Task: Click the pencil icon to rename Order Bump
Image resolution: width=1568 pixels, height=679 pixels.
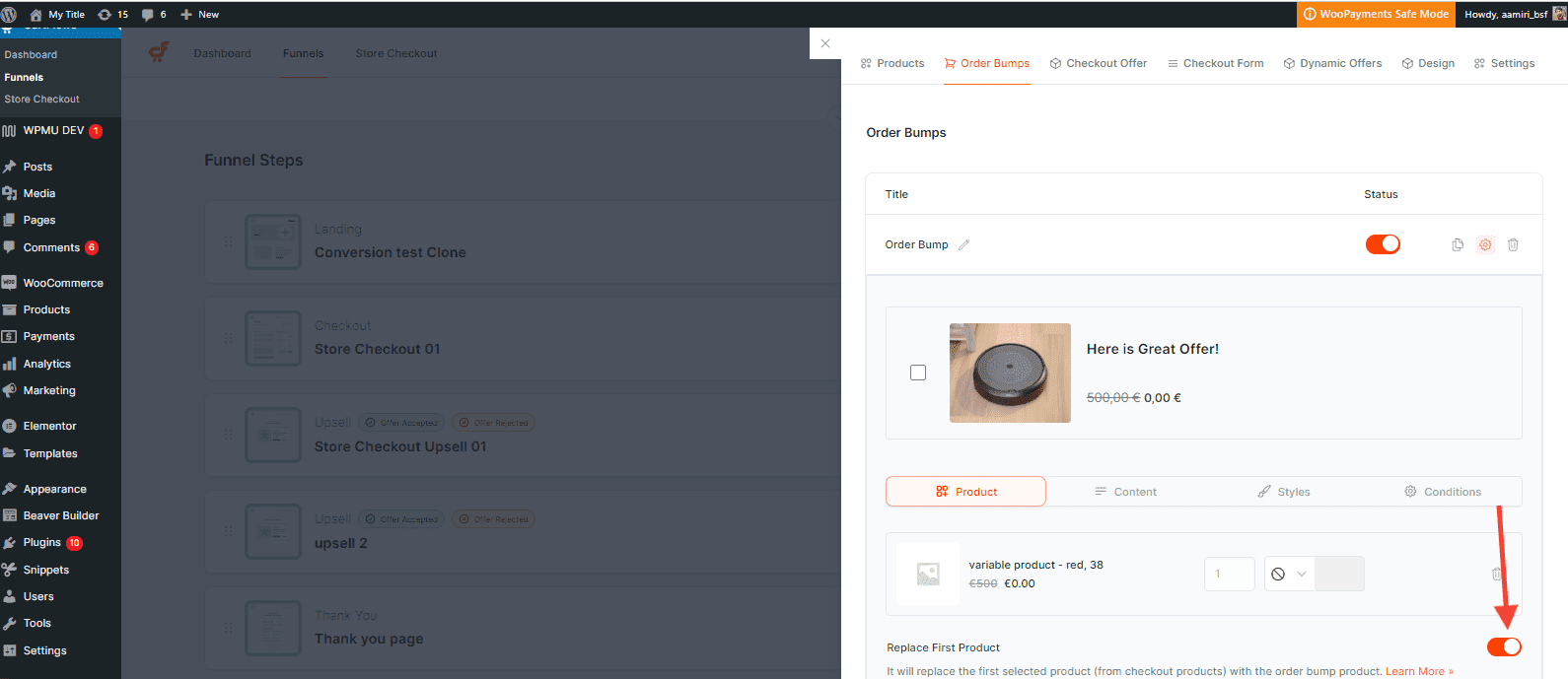Action: tap(963, 245)
